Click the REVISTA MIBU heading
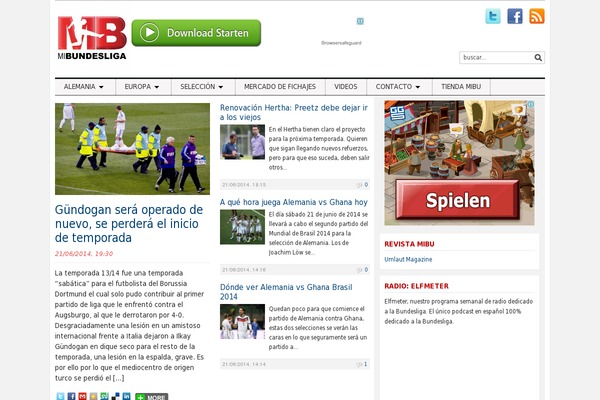Viewport: 600px width, 400px height. (x=409, y=244)
